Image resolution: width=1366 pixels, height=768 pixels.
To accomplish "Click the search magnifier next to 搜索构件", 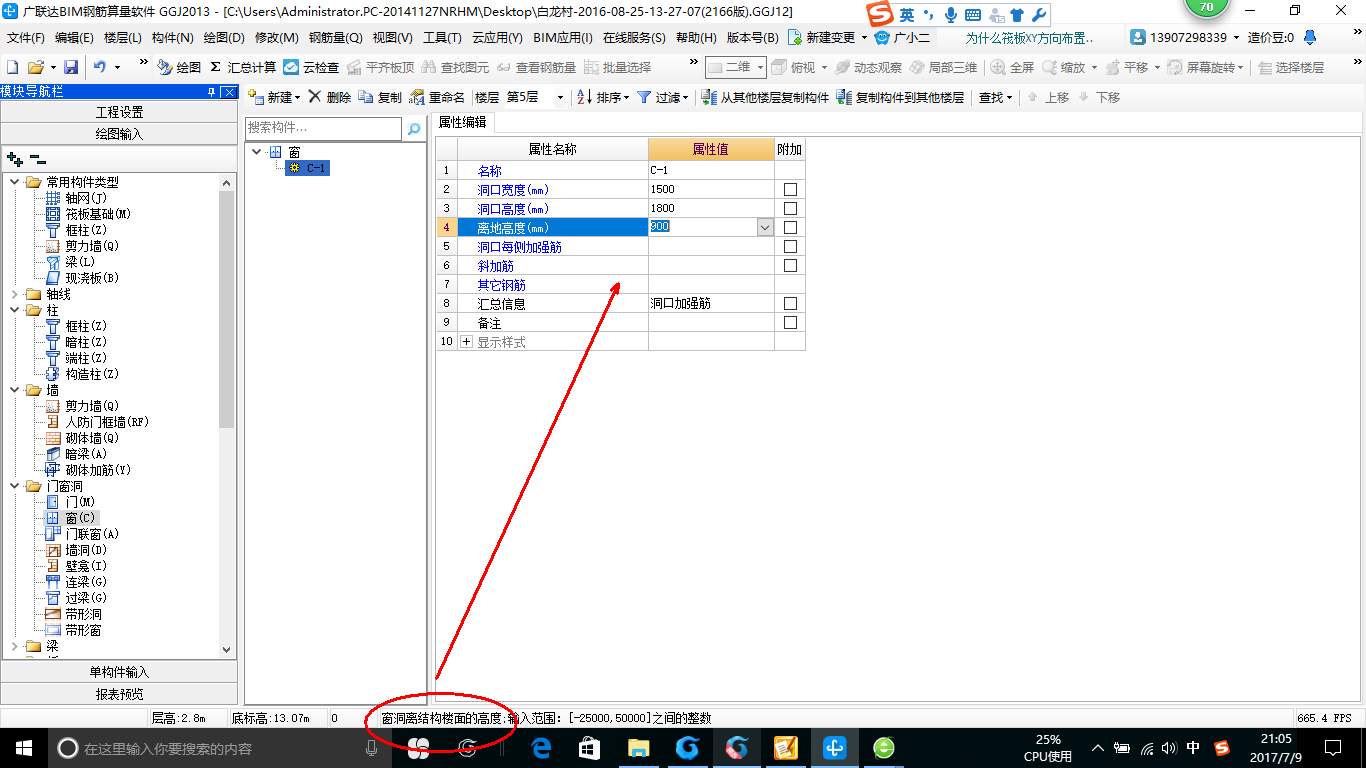I will pos(414,129).
